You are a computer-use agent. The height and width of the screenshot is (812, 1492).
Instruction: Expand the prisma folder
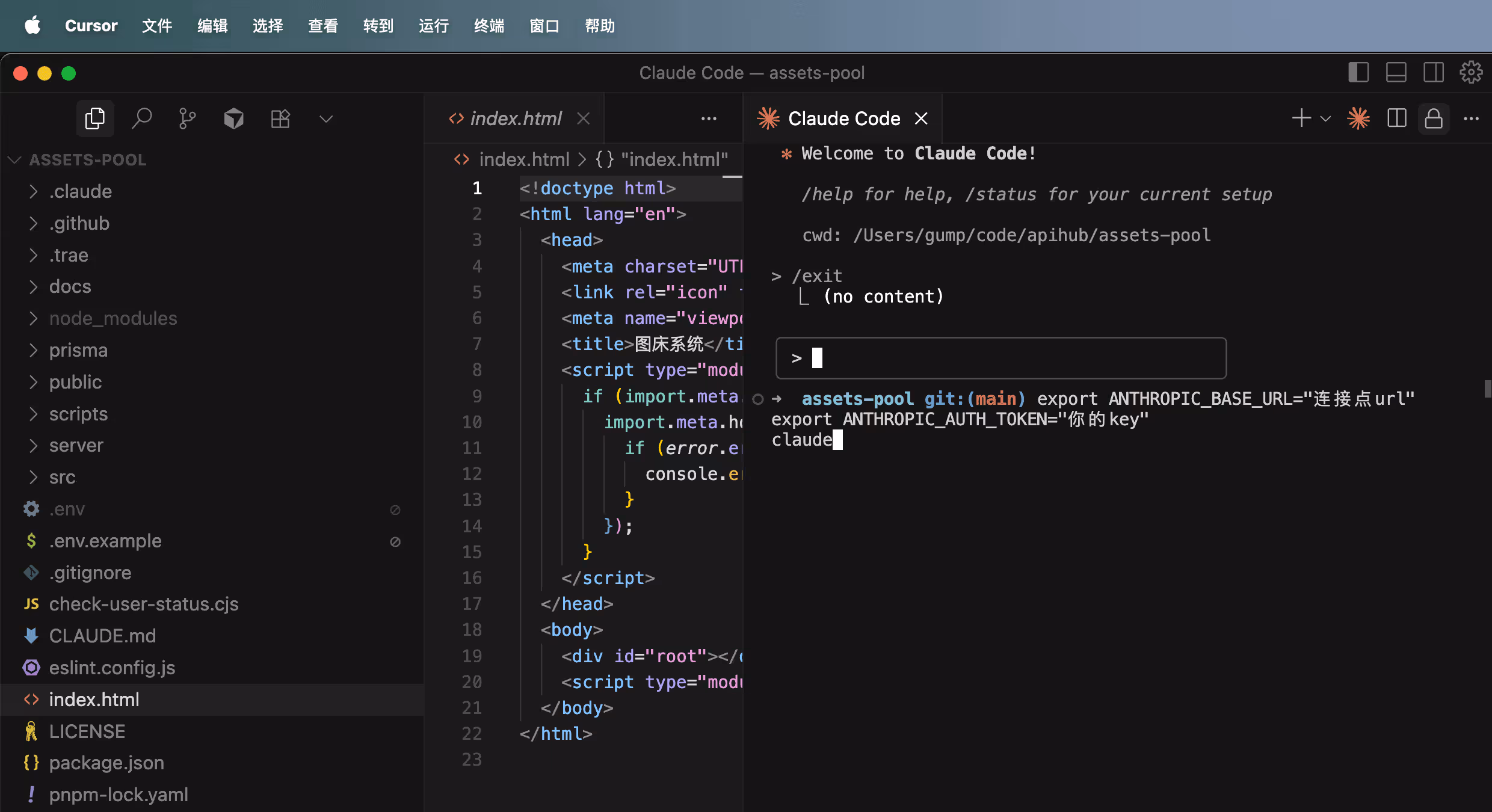pos(78,350)
